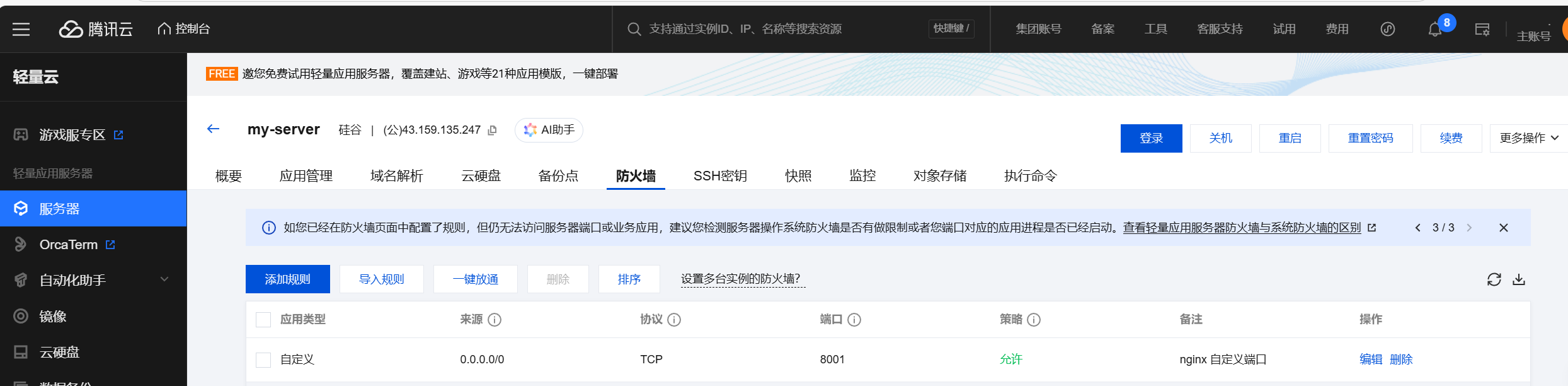Switch to the 快照 tab
Viewport: 1568px width, 386px height.
[798, 176]
